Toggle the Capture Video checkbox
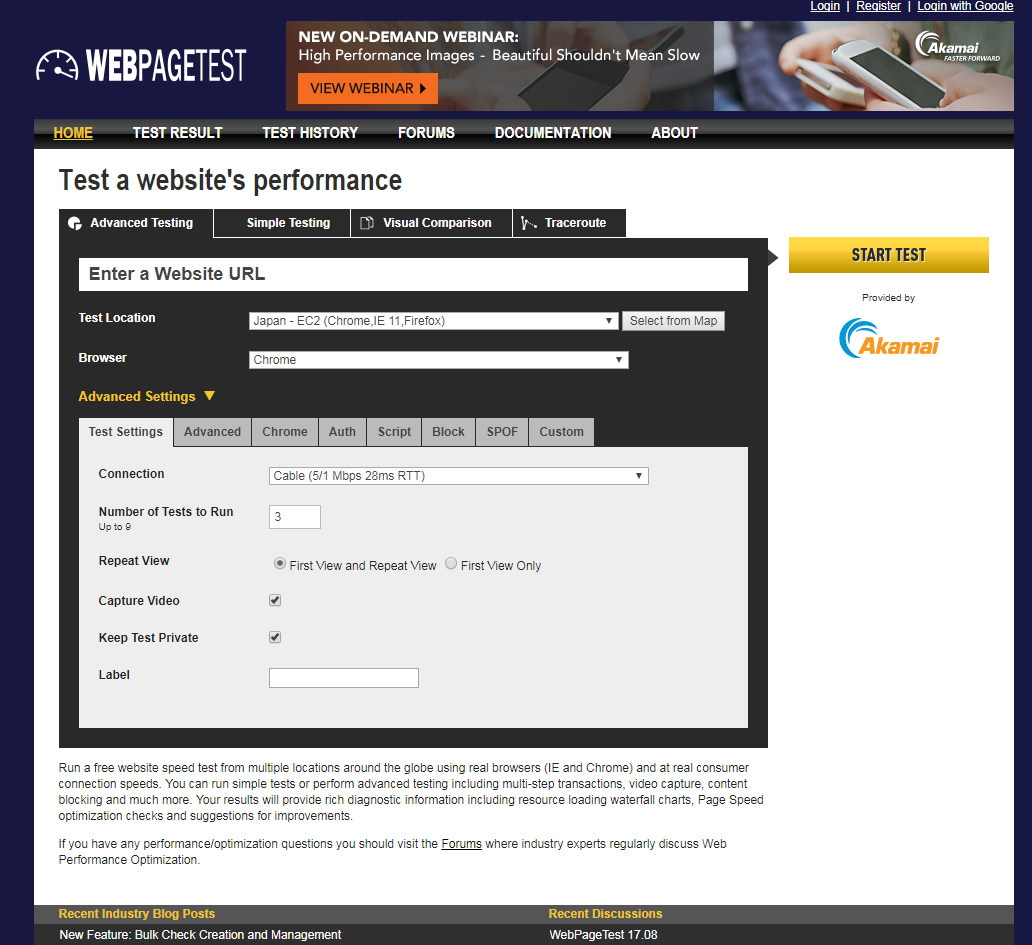The image size is (1032, 945). point(275,601)
